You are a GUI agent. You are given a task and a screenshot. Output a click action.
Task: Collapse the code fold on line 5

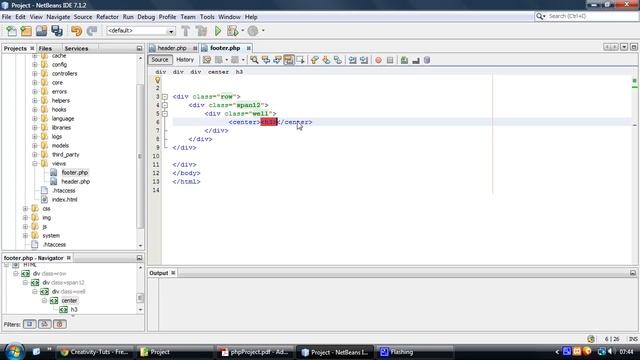coord(165,114)
